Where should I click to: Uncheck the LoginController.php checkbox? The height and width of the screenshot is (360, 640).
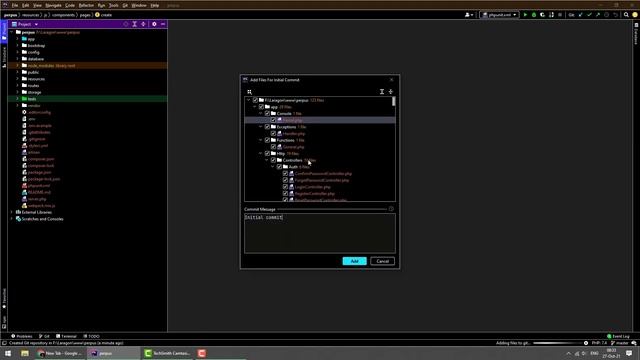point(285,187)
